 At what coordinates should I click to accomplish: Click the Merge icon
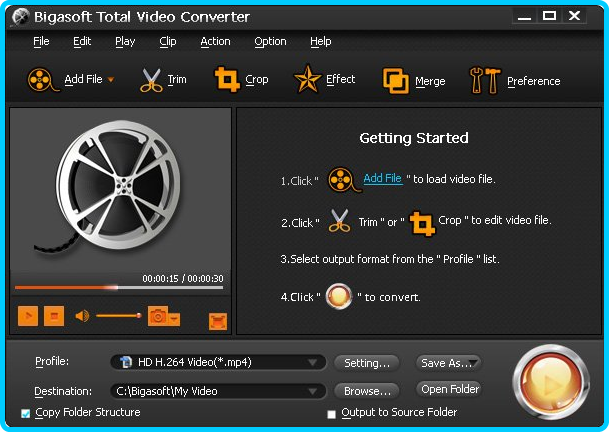pyautogui.click(x=395, y=81)
